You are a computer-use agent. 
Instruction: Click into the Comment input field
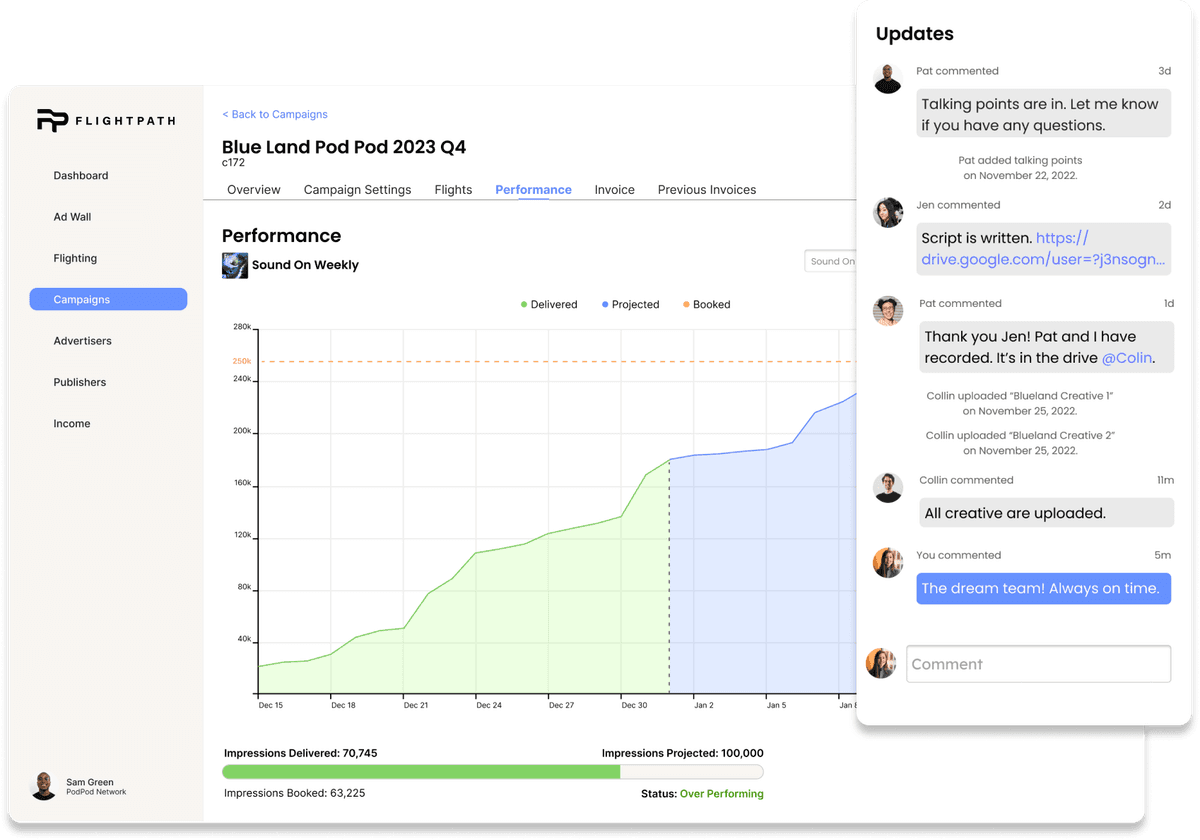(x=1038, y=664)
